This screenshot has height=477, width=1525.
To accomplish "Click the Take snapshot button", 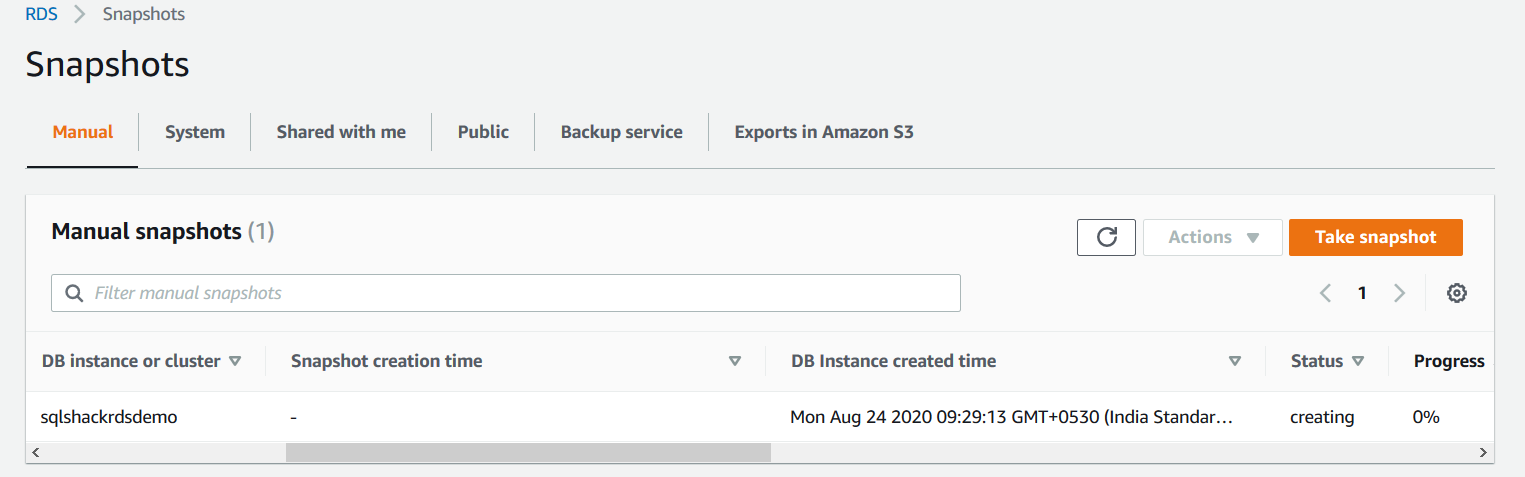I will [1375, 237].
